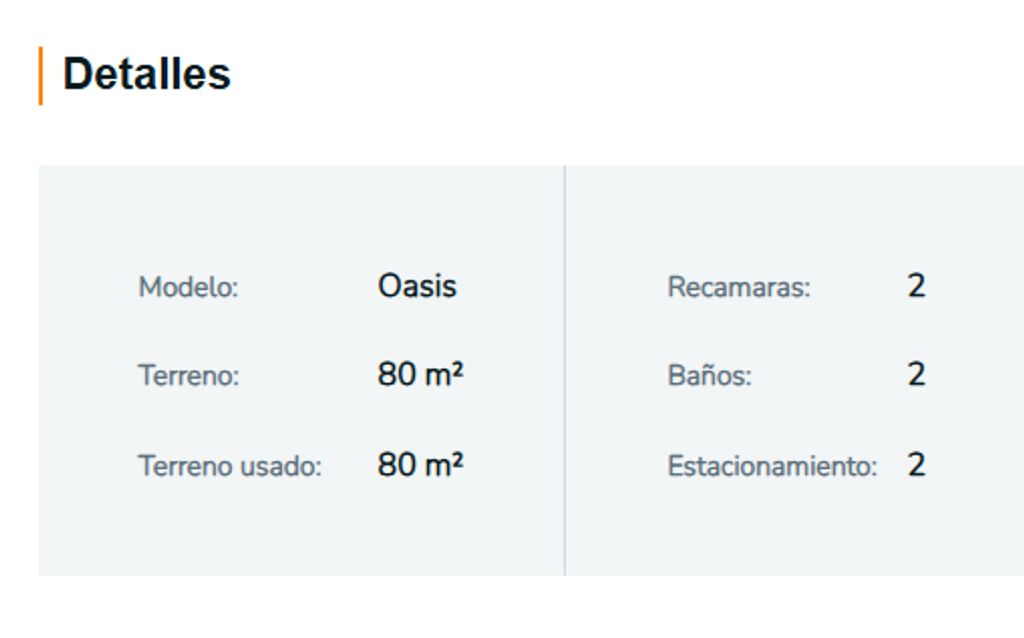
Task: Click the superscript 2 in Terreno value
Action: click(457, 368)
